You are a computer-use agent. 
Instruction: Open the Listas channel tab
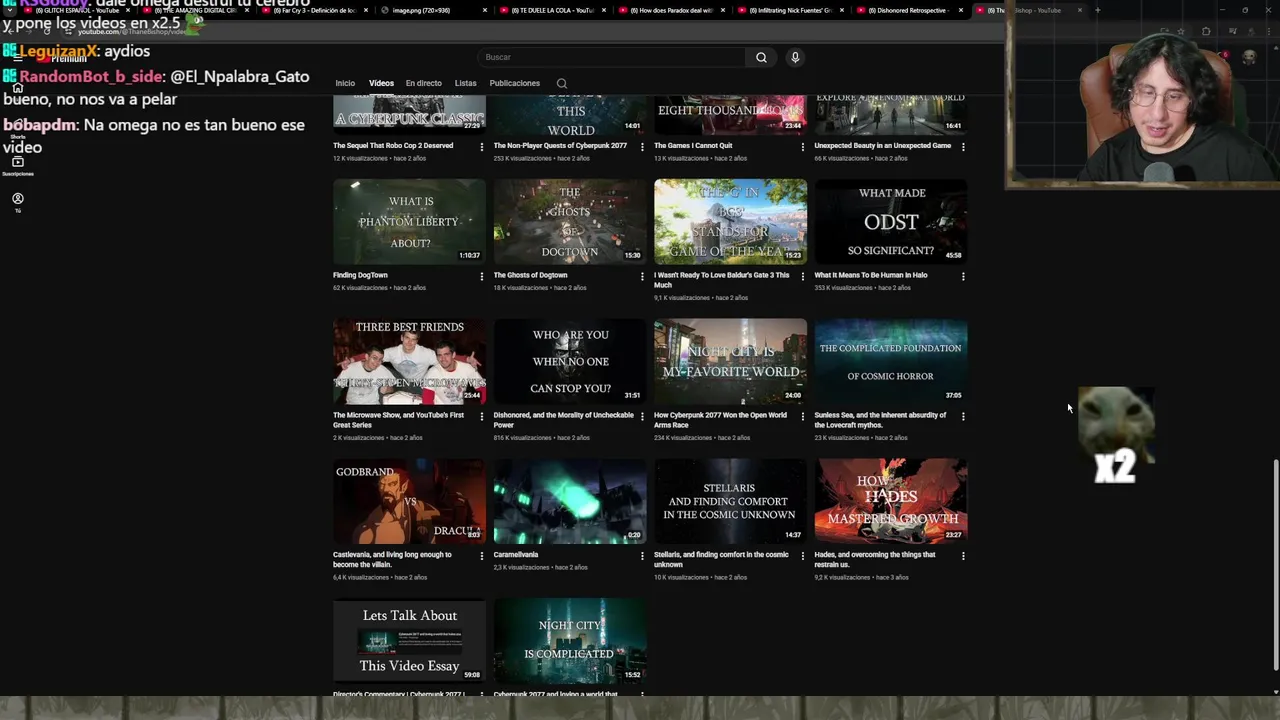465,83
